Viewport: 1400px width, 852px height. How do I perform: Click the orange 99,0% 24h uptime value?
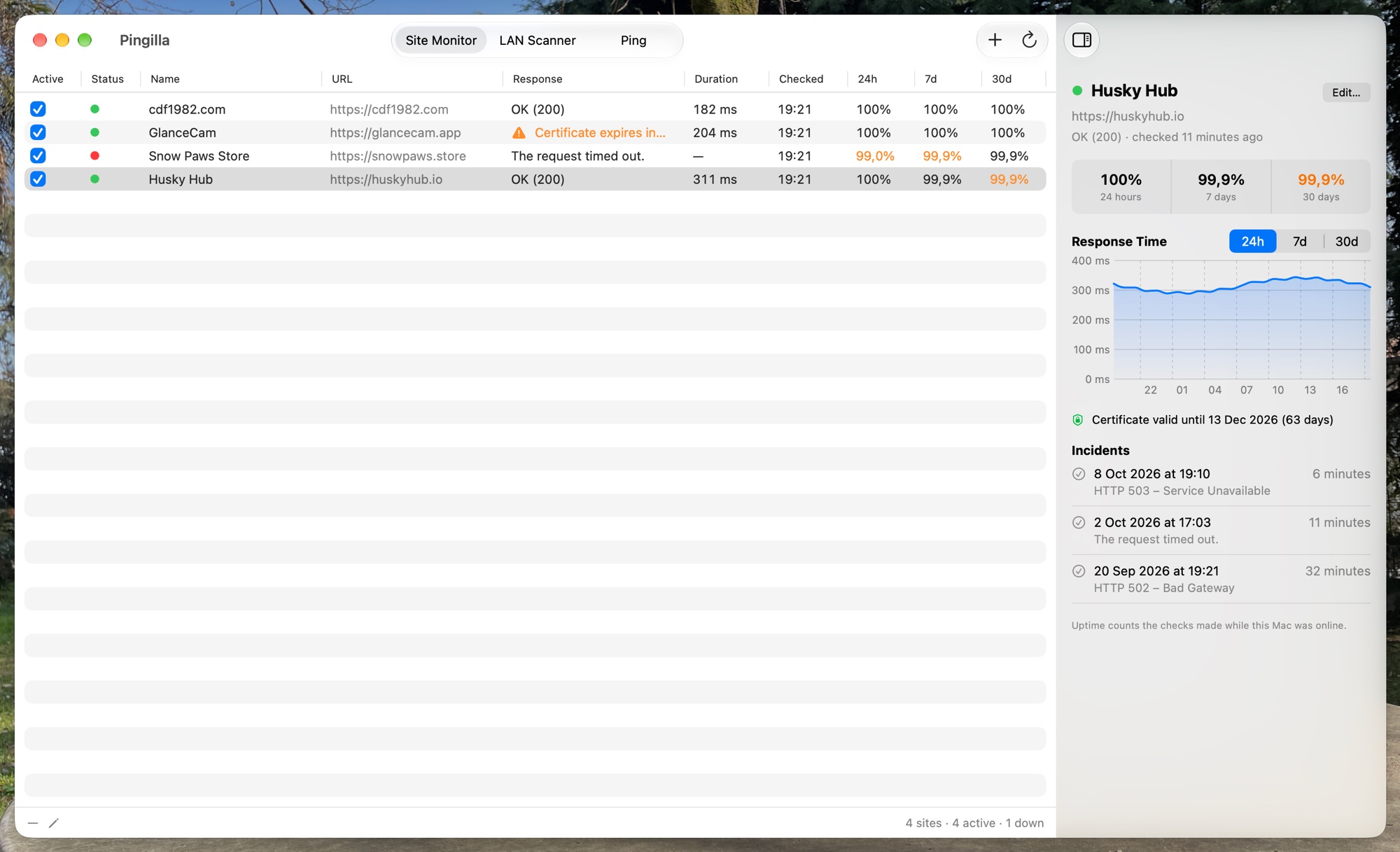click(875, 155)
